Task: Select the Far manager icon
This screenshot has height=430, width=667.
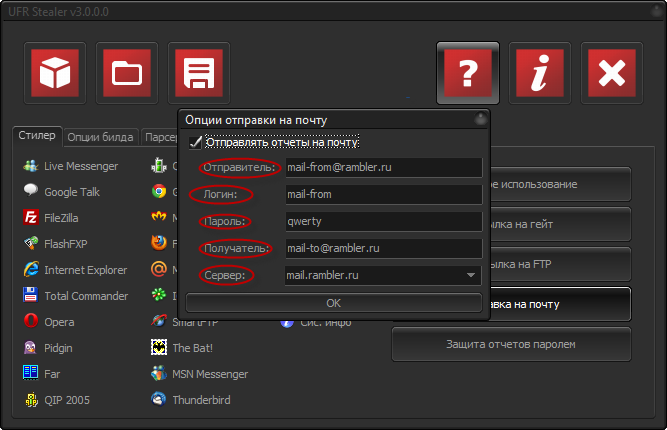Action: tap(31, 373)
